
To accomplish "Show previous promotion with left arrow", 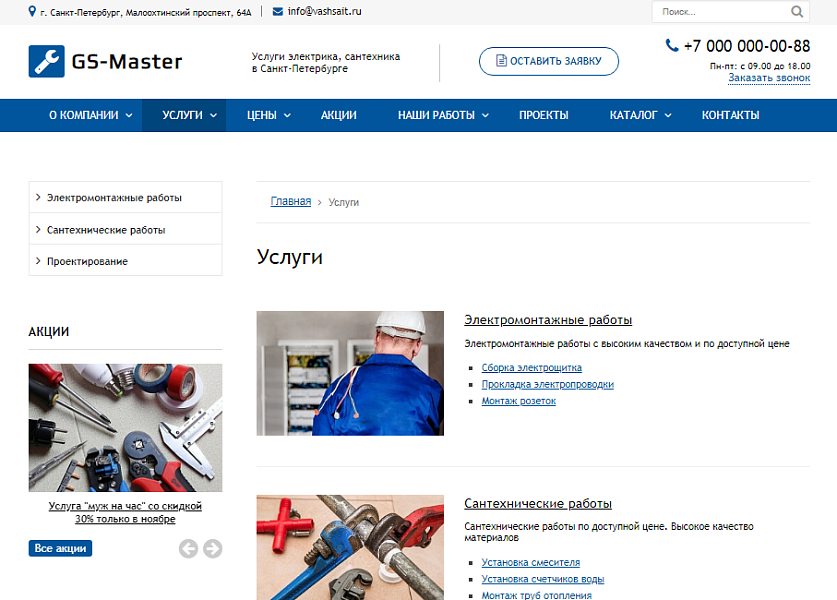I will pyautogui.click(x=188, y=548).
